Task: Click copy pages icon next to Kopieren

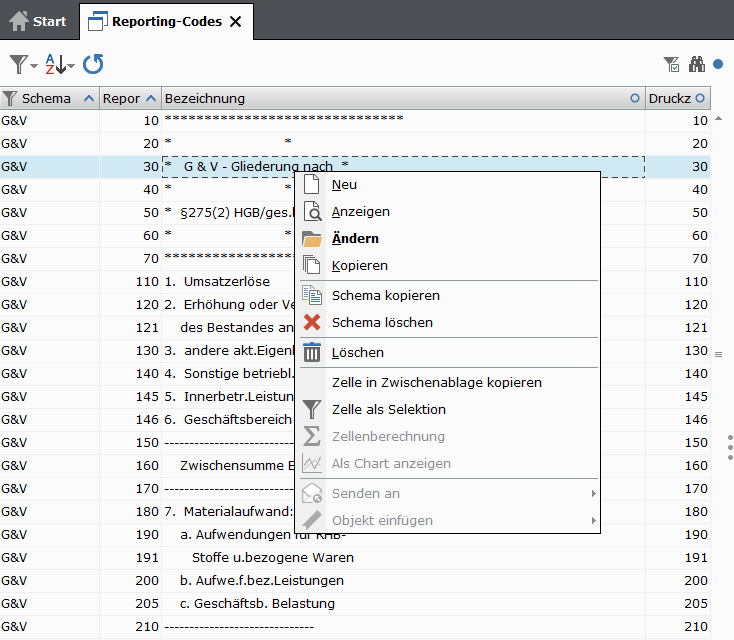Action: pos(312,265)
